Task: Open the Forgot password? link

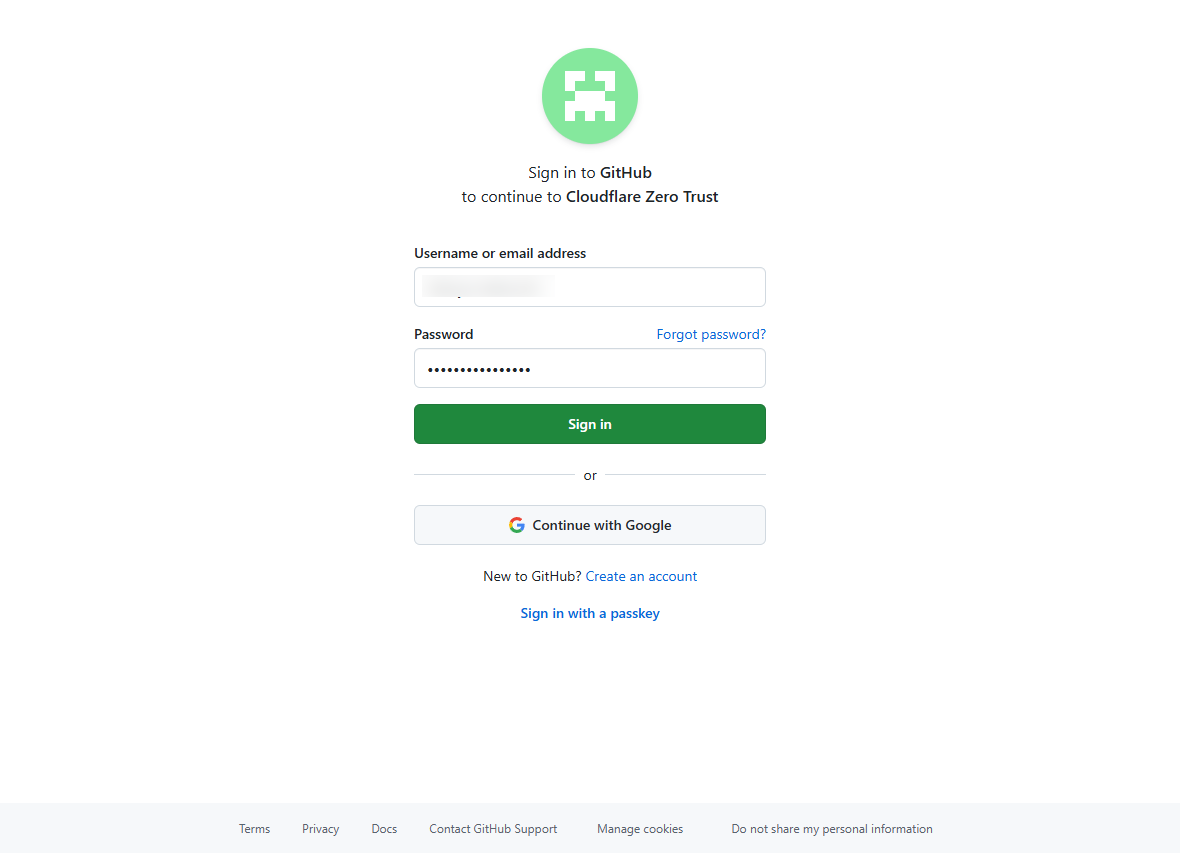Action: pos(710,334)
